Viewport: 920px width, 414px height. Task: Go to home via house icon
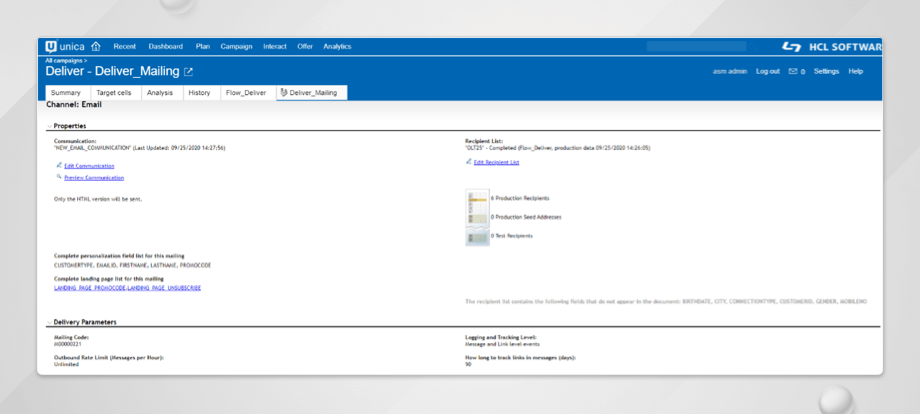96,46
